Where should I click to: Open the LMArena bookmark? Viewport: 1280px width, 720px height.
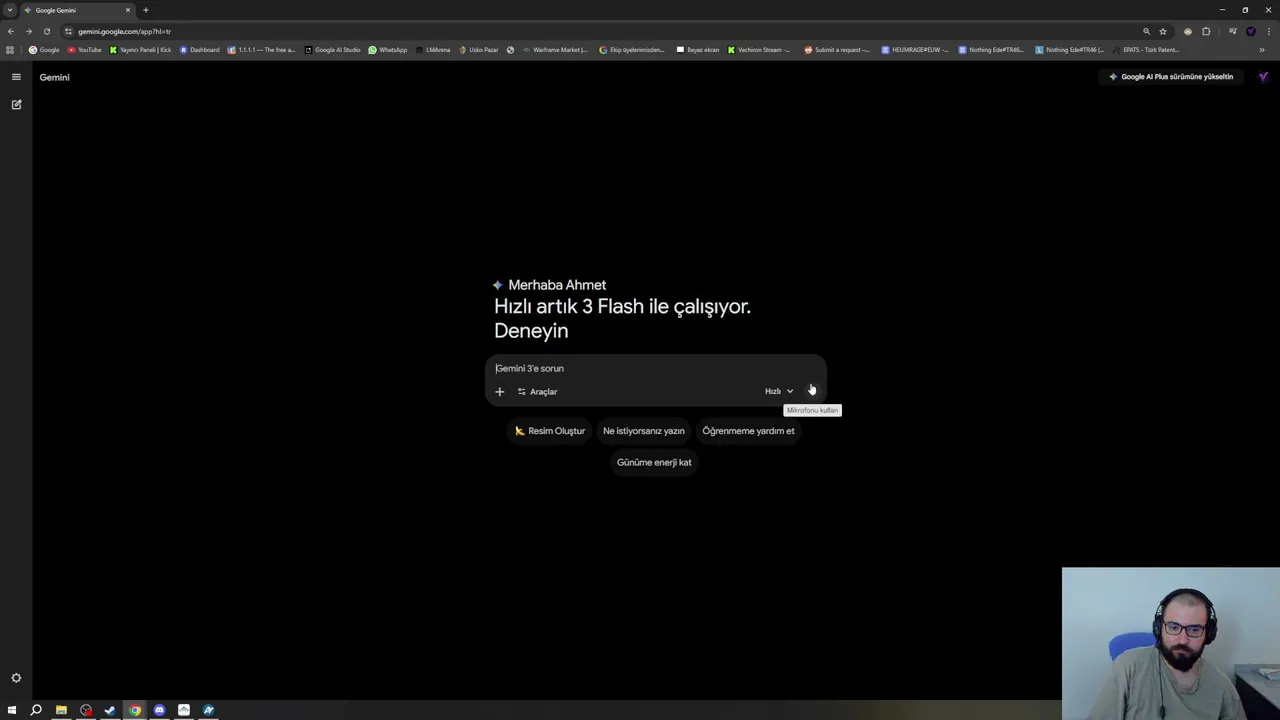[432, 50]
